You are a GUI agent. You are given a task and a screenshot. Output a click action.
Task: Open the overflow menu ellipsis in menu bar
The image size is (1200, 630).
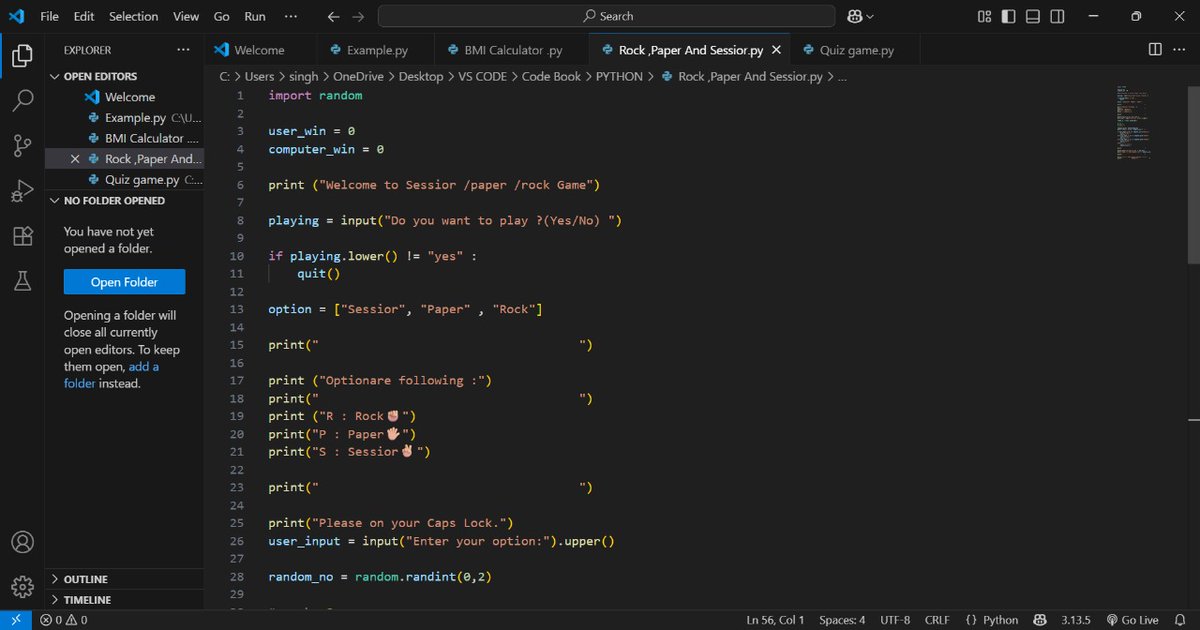pos(291,16)
